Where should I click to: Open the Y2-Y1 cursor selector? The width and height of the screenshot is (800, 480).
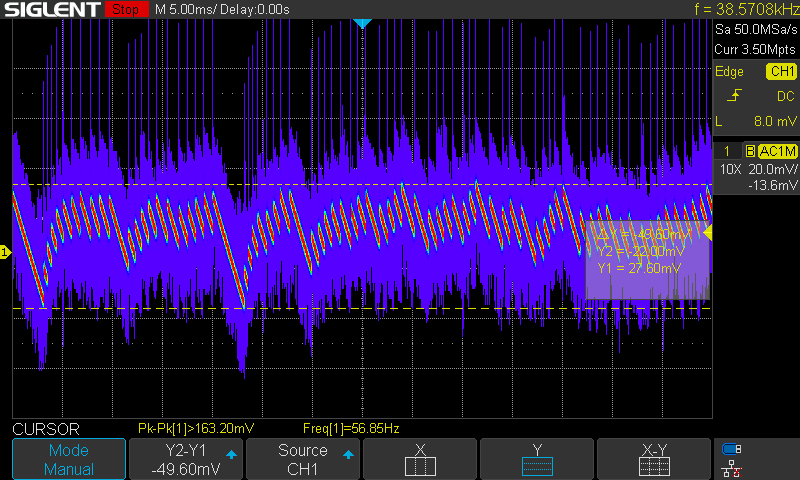click(x=186, y=459)
